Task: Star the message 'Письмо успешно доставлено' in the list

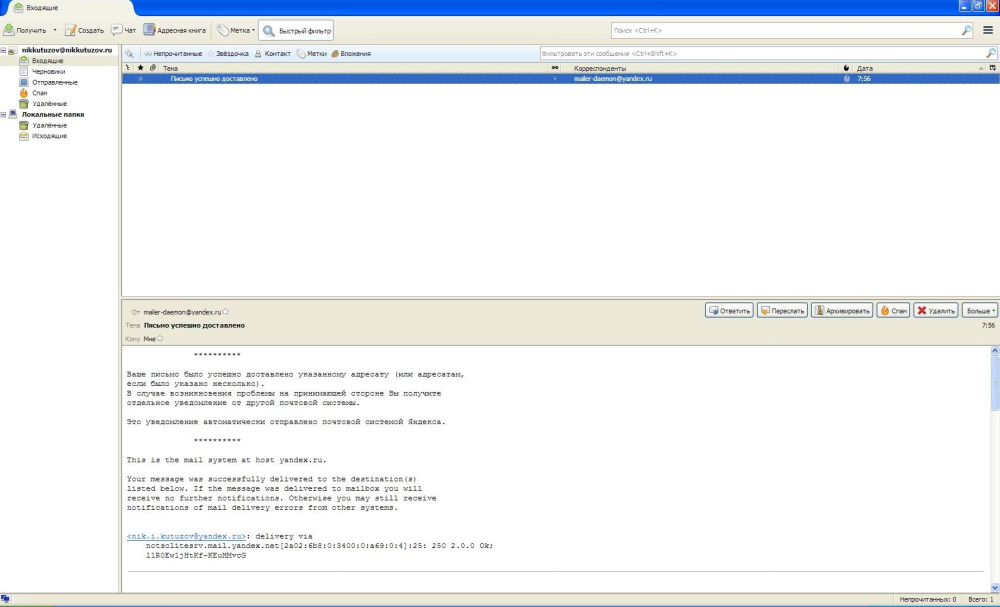Action: click(140, 79)
